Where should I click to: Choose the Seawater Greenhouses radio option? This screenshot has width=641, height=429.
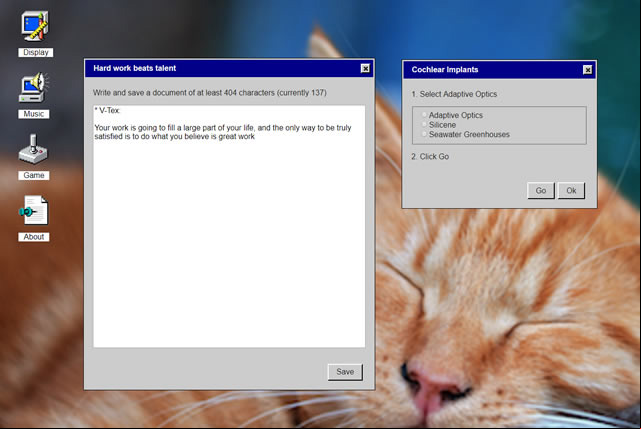(424, 134)
